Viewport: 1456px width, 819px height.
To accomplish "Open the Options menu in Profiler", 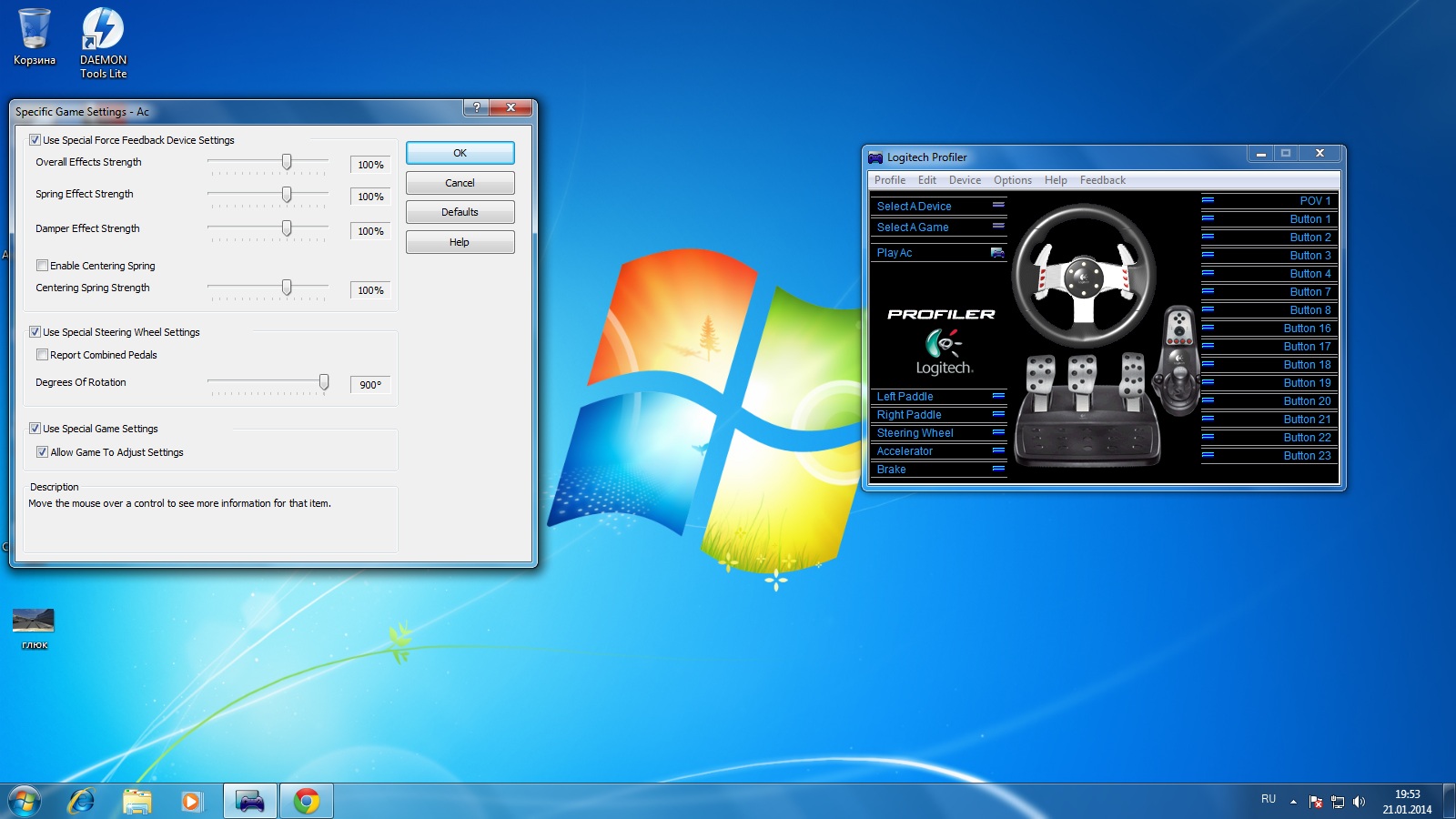I will click(1012, 180).
